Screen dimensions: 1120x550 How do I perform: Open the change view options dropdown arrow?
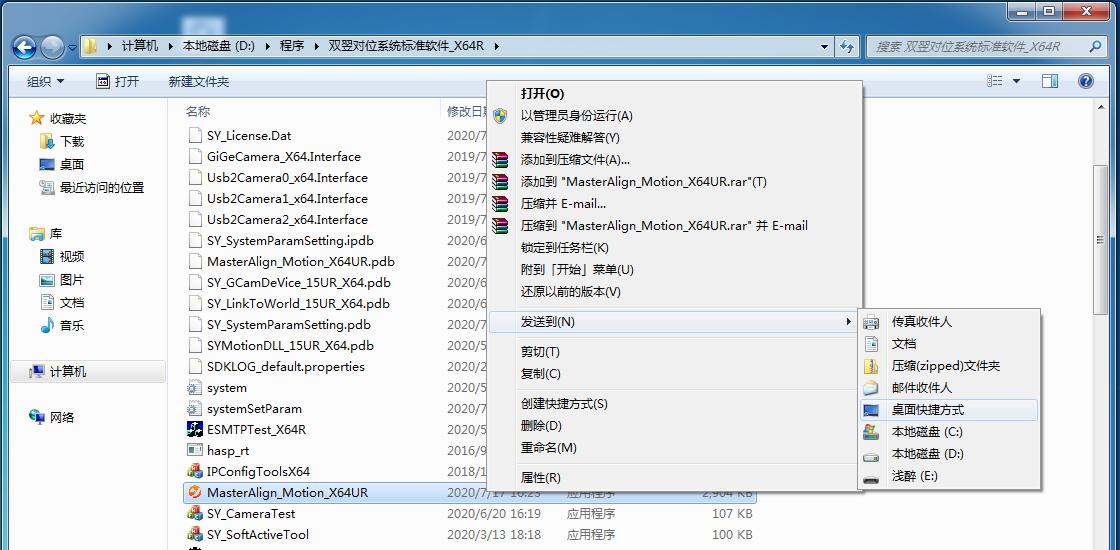(x=1017, y=81)
